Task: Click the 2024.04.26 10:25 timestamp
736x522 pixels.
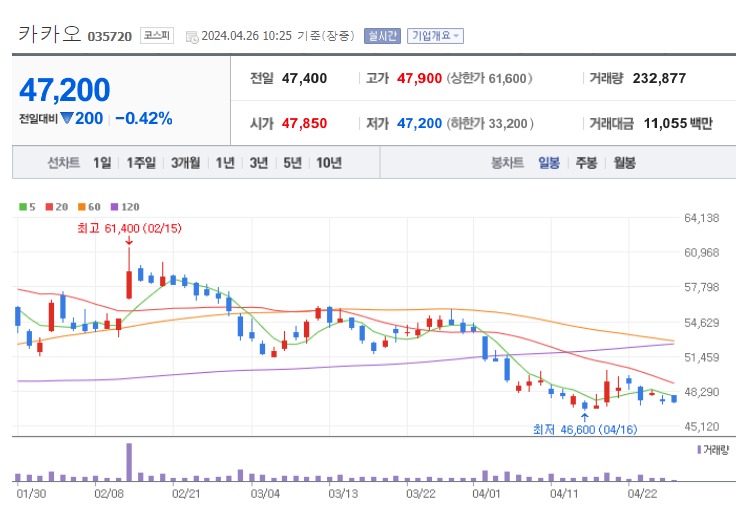Action: click(246, 36)
